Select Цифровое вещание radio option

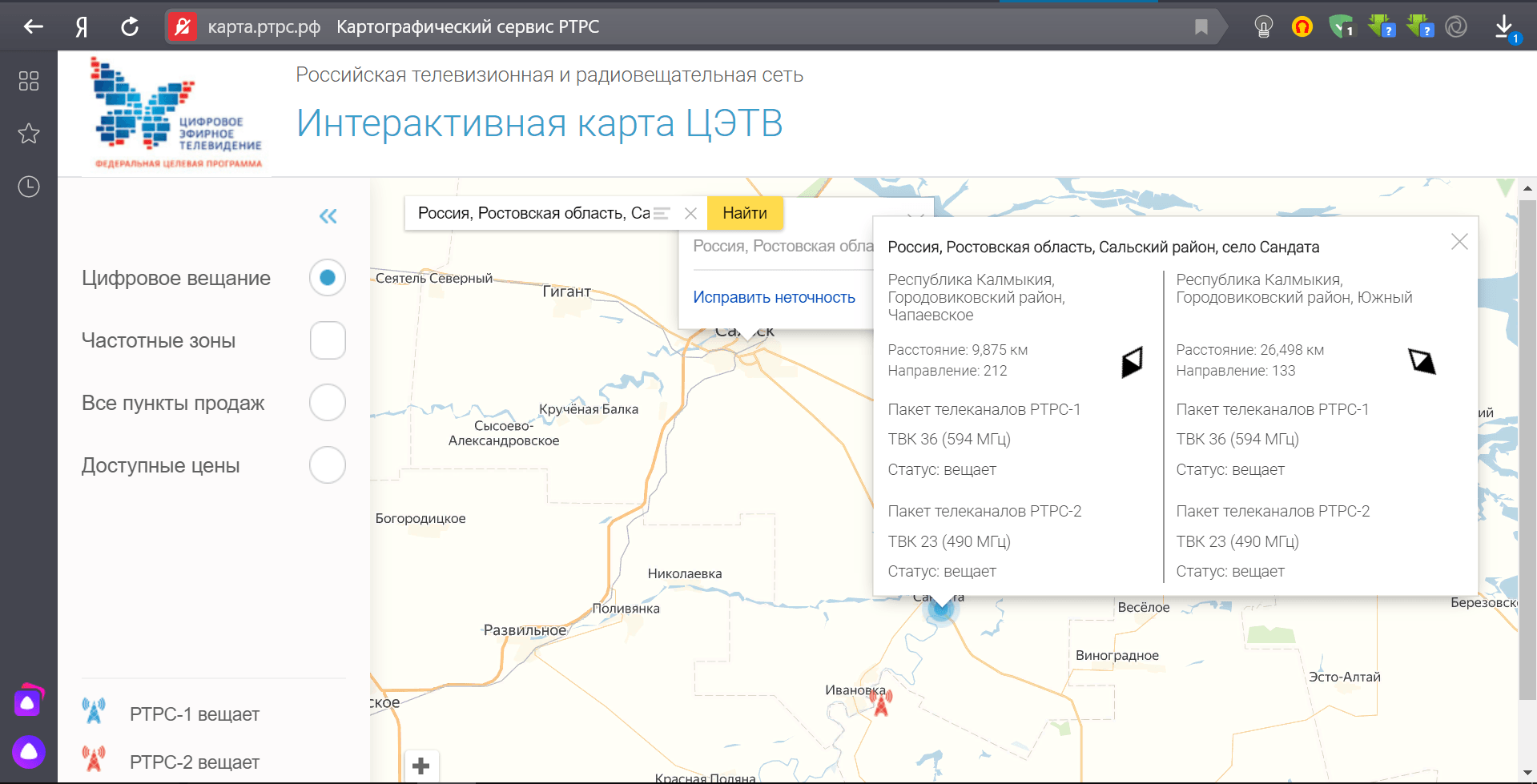[328, 278]
